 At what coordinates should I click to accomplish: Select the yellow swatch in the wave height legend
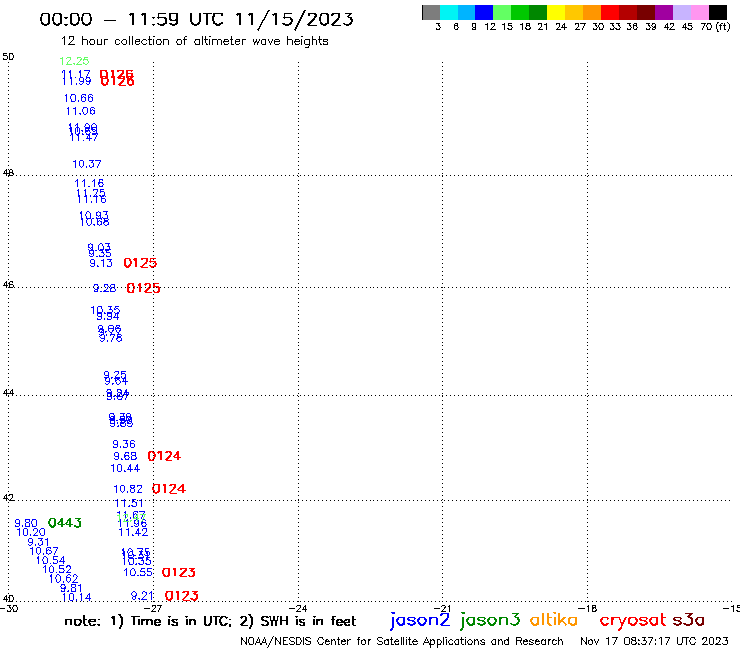click(556, 12)
